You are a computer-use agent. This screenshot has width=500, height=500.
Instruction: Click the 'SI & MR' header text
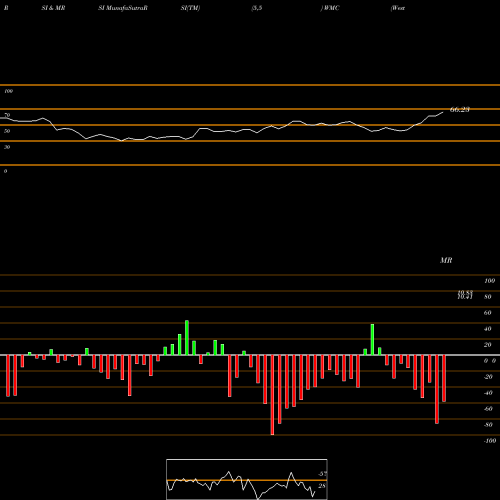pyautogui.click(x=53, y=8)
